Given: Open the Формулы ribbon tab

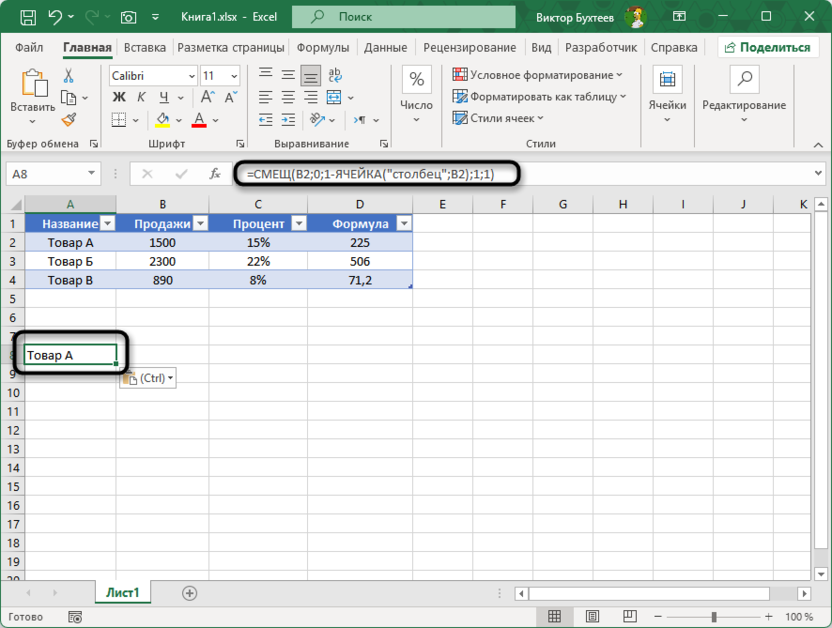Looking at the screenshot, I should pyautogui.click(x=323, y=47).
